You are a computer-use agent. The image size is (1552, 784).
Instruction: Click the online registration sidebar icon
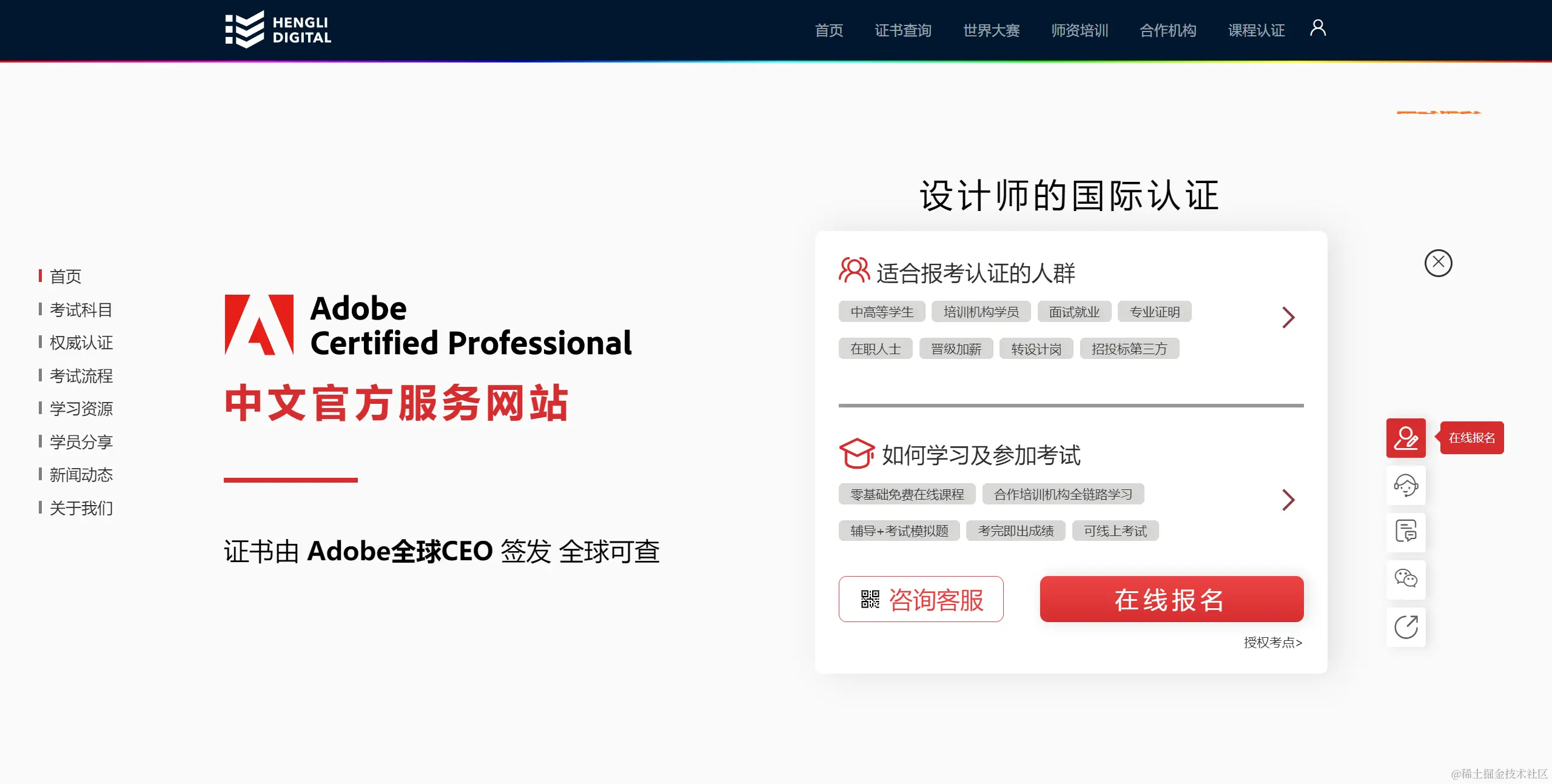pyautogui.click(x=1405, y=438)
